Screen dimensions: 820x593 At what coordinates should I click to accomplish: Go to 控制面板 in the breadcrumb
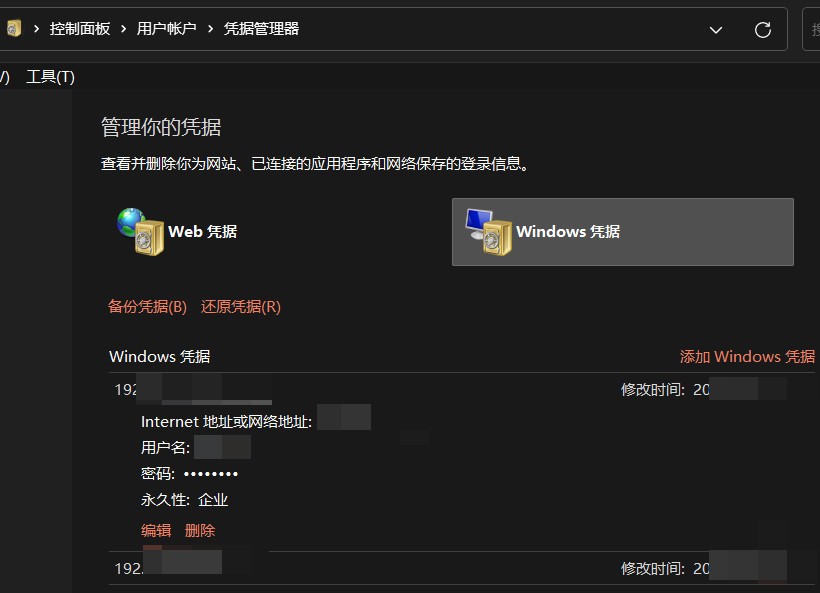click(x=79, y=29)
